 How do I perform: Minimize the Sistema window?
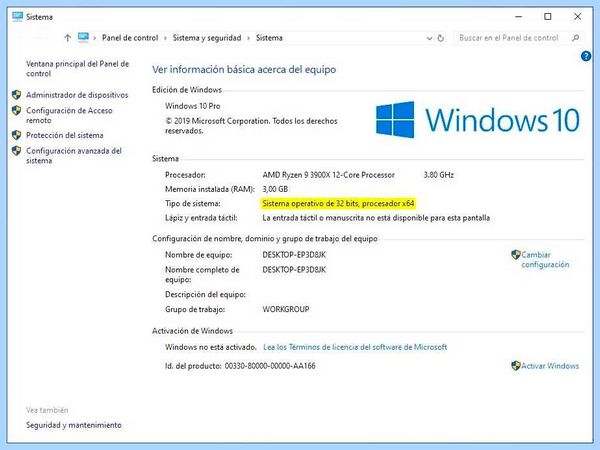[518, 16]
